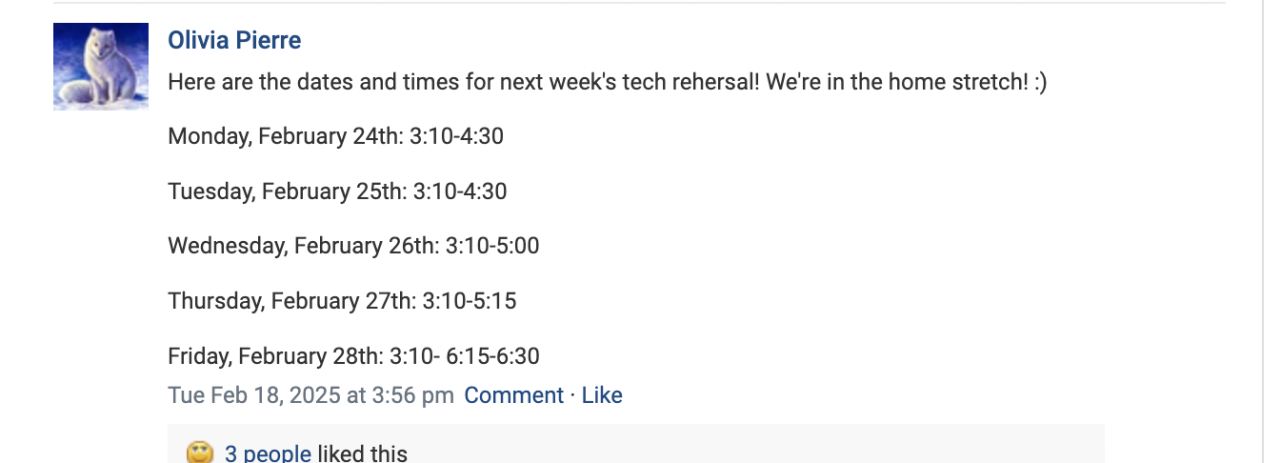Click Olivia Pierre's arctic fox avatar
Image resolution: width=1280 pixels, height=463 pixels.
coord(101,67)
